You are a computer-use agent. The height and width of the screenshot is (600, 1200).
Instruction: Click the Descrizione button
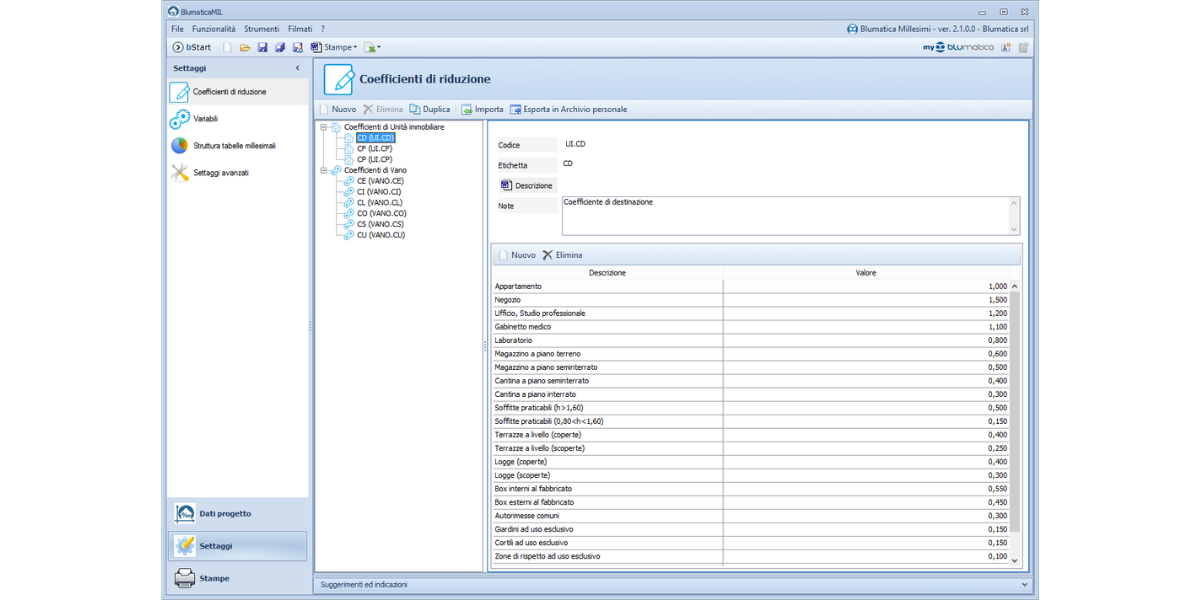pyautogui.click(x=527, y=186)
